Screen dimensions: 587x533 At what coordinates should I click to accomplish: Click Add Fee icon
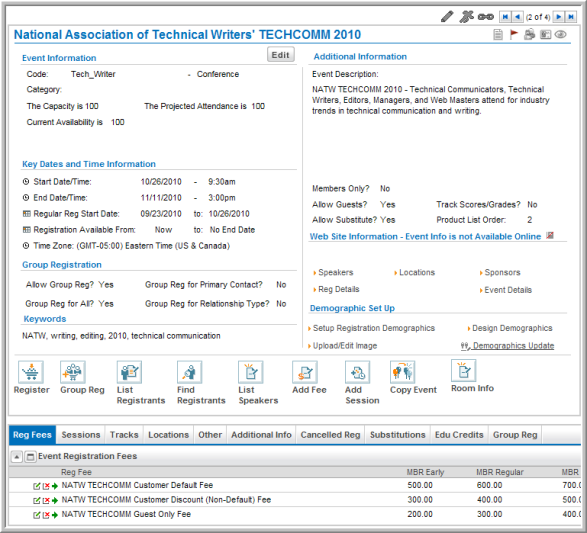coord(305,372)
